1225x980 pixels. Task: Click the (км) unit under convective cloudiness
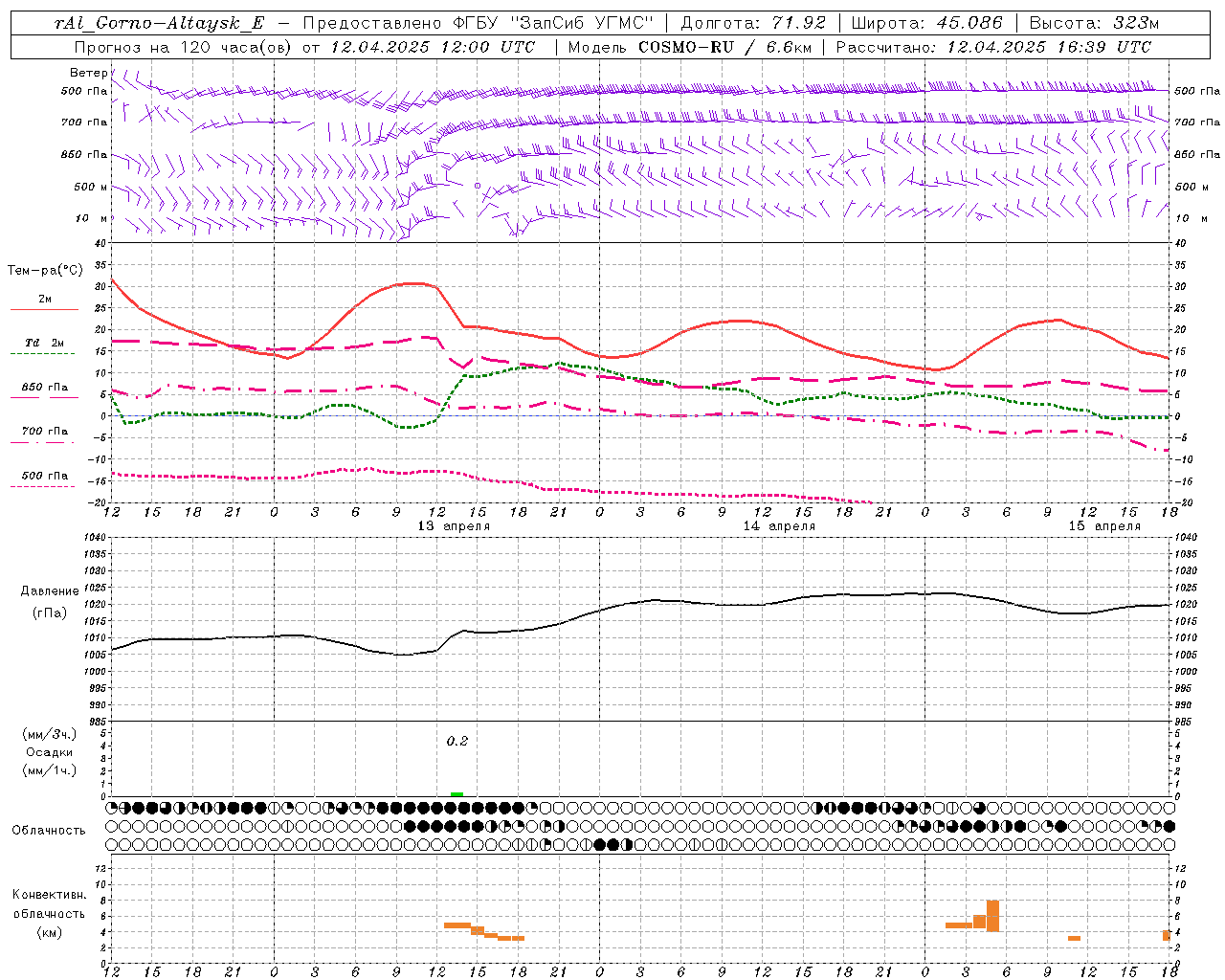click(50, 932)
